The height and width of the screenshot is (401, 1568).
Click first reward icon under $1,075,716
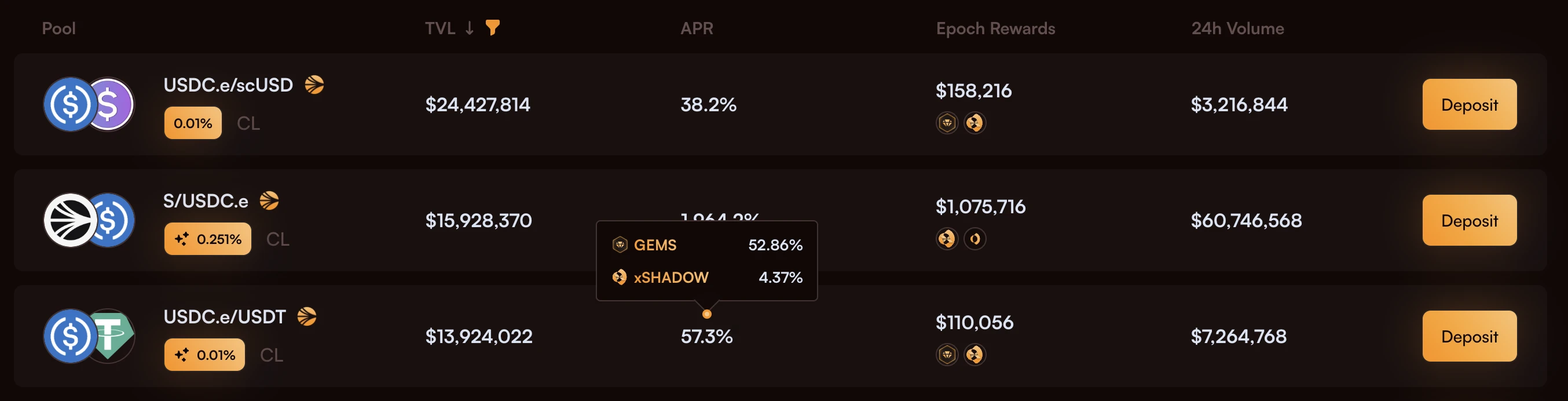click(x=947, y=239)
